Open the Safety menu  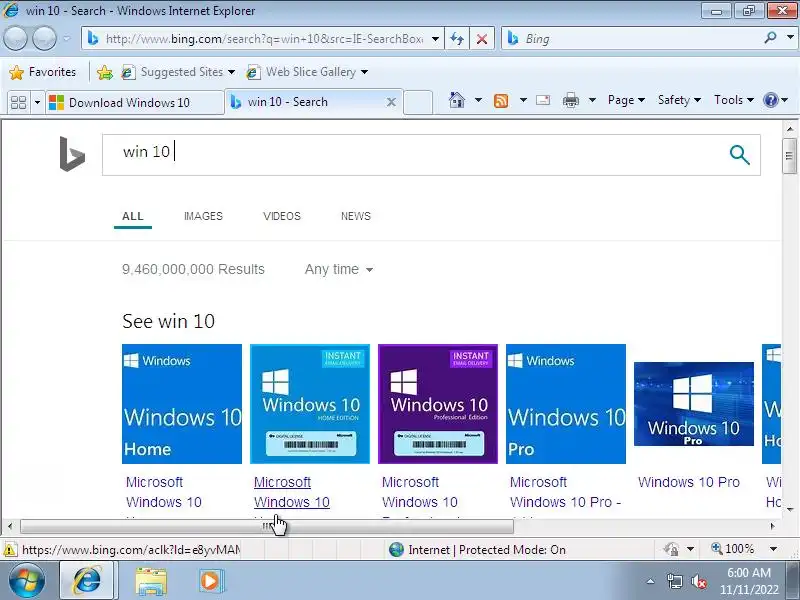pyautogui.click(x=679, y=100)
